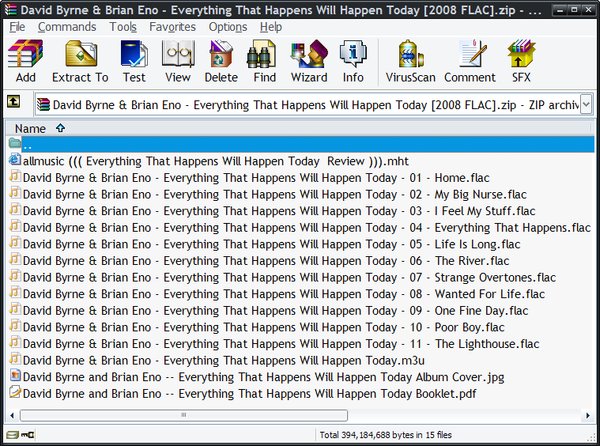
Task: Click the WinRAR title bar app icon
Action: pos(11,9)
